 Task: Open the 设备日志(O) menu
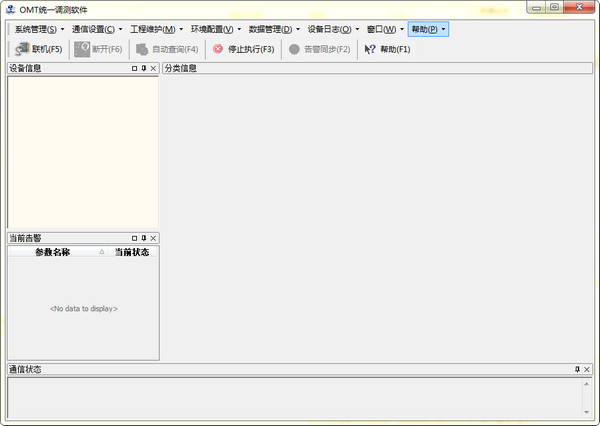(329, 29)
